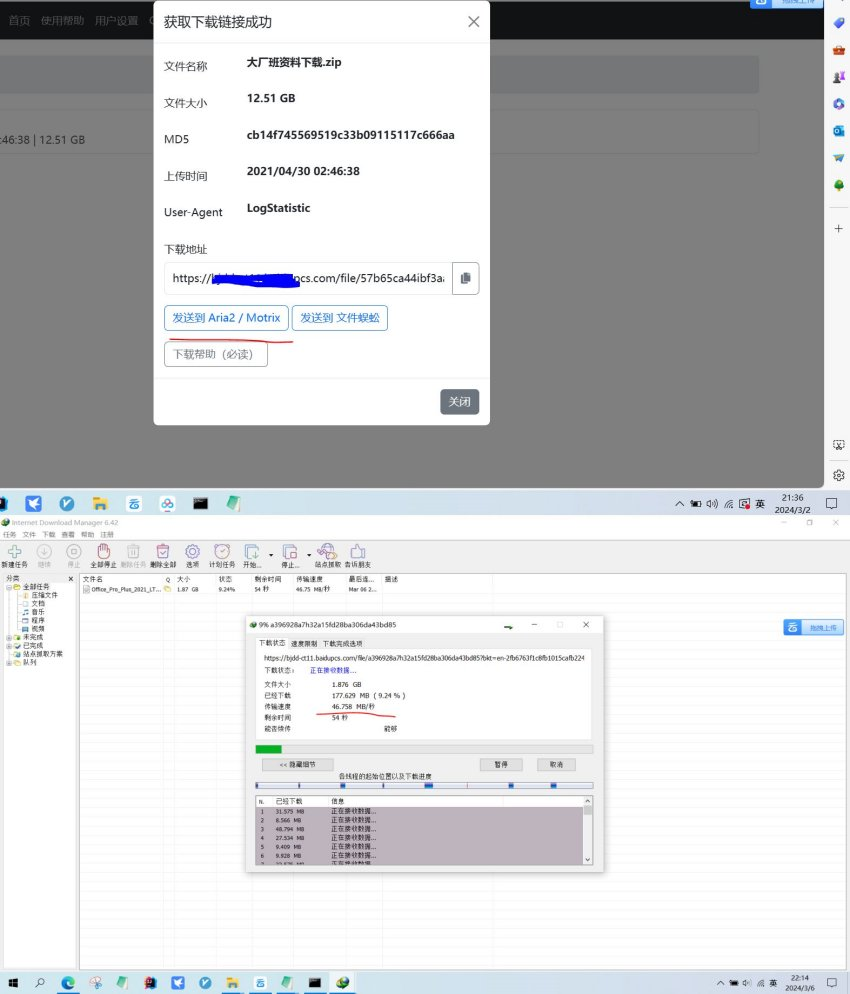Click the 新建任务 (new task) toolbar icon

[x=14, y=552]
